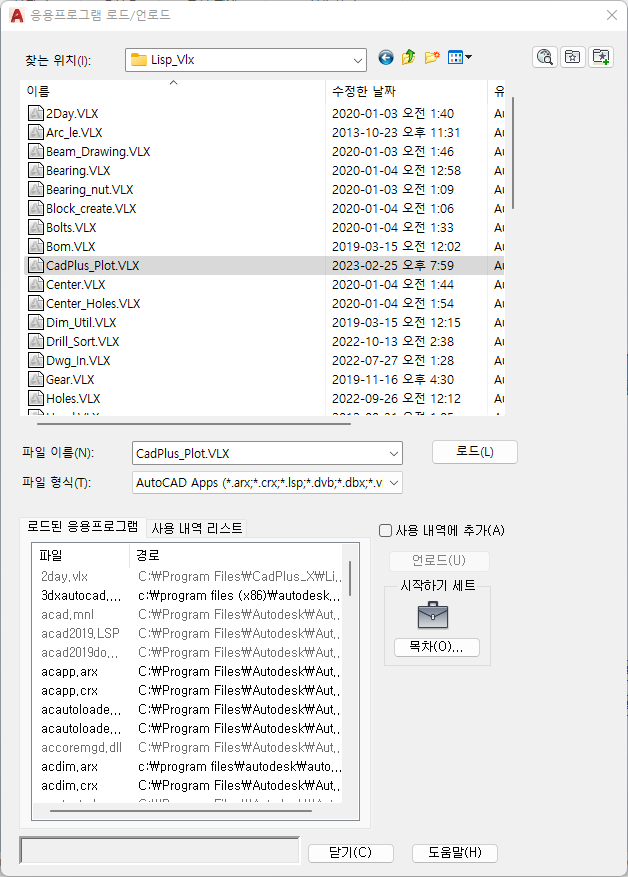This screenshot has height=877, width=628.
Task: Select the Beam_Drawing.VLX file icon
Action: 36,151
